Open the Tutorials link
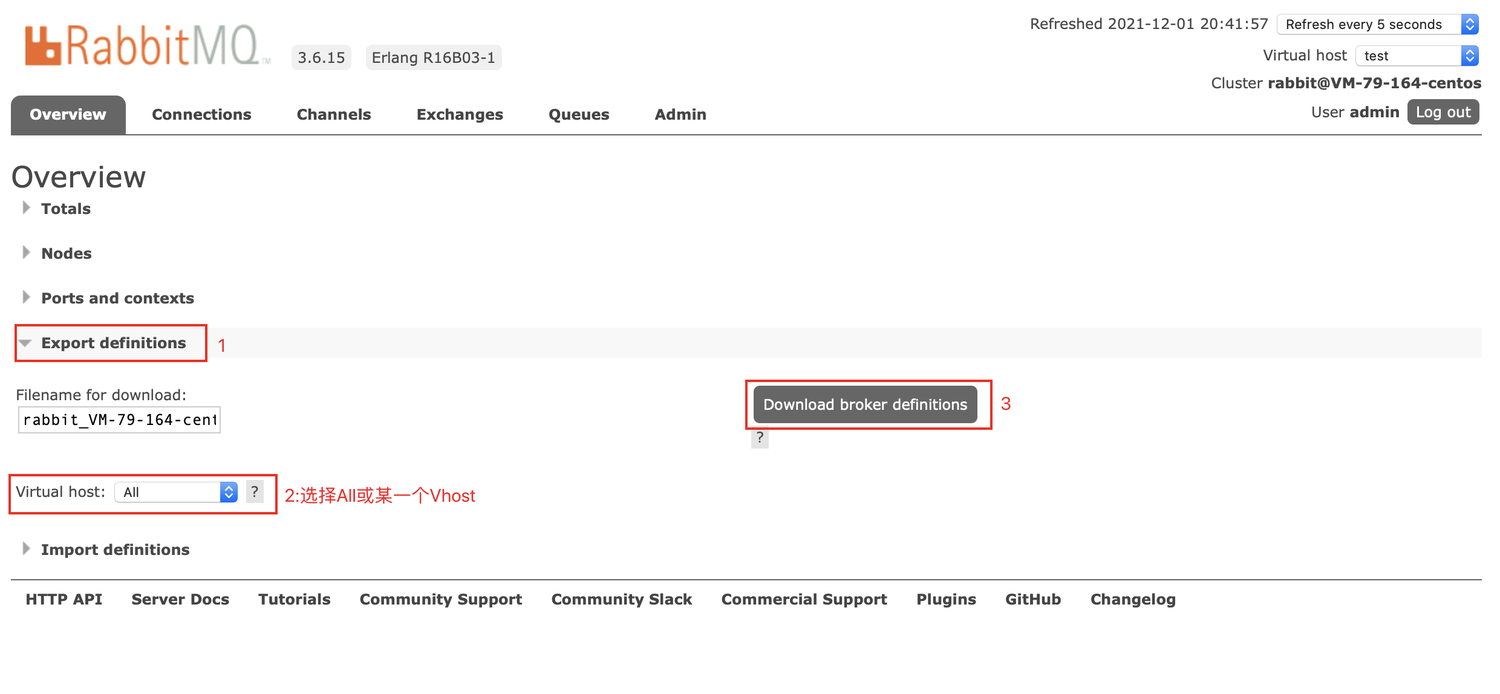This screenshot has width=1500, height=694. 294,600
